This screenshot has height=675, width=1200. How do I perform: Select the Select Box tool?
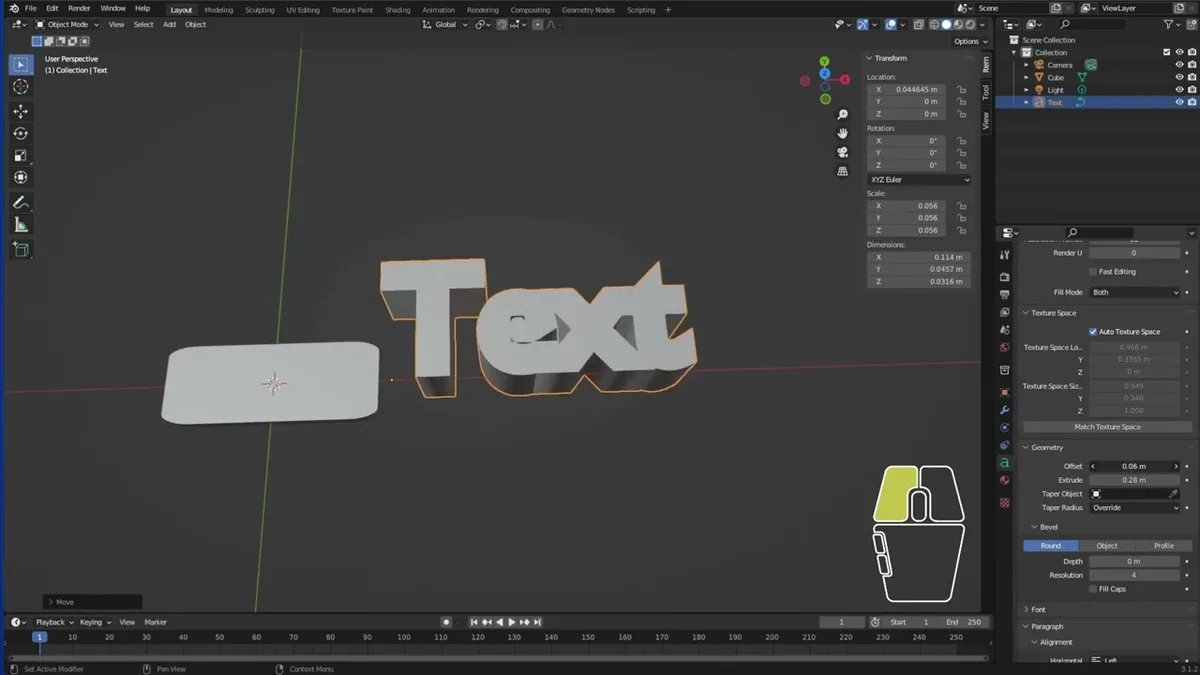pos(21,65)
